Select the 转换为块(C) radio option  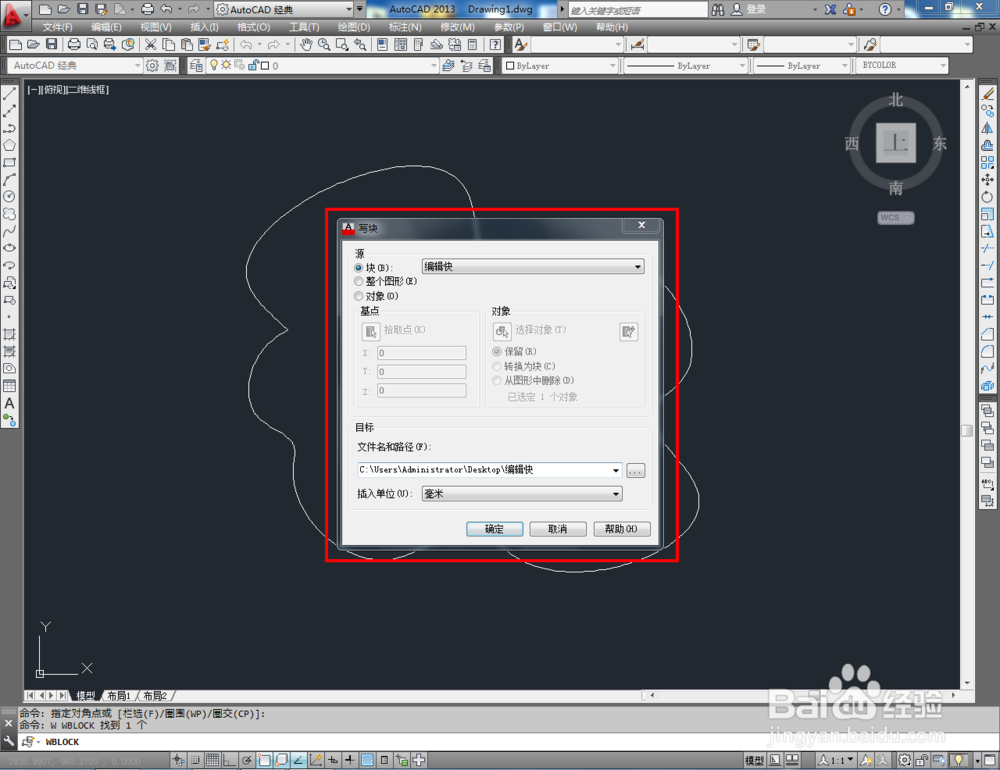click(497, 366)
